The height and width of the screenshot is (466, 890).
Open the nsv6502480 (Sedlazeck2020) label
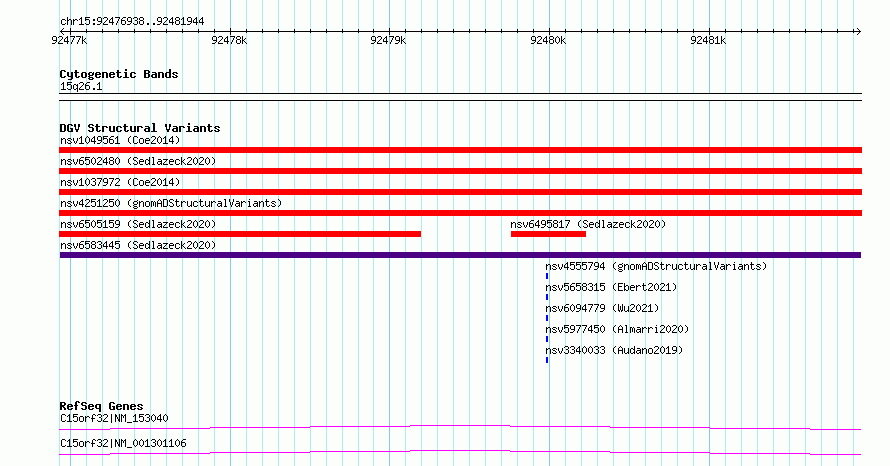138,161
